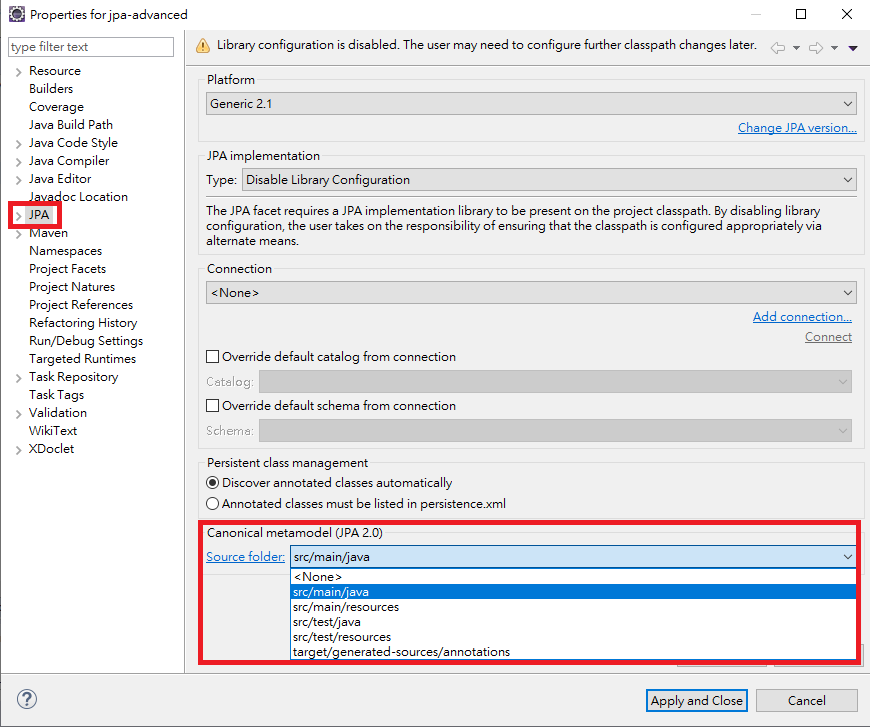This screenshot has width=870, height=727.
Task: Choose src/test/java in the list
Action: click(573, 622)
